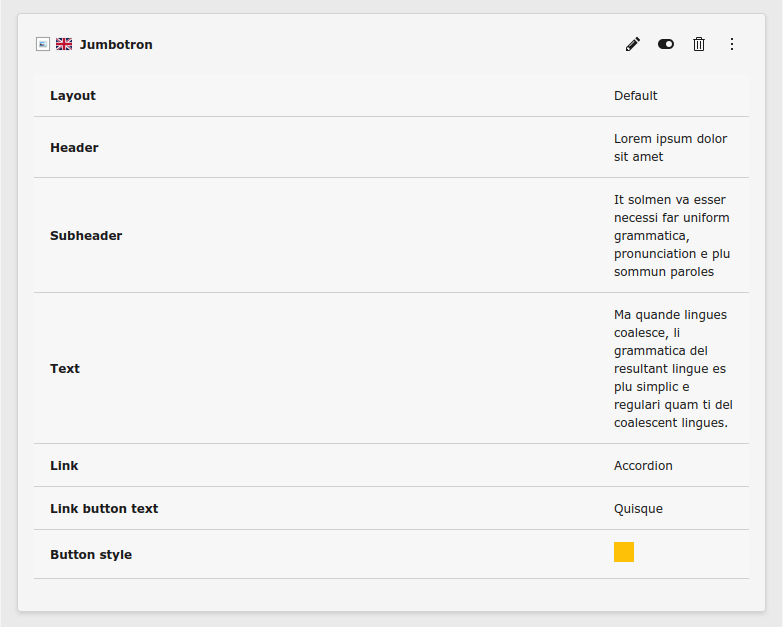Toggle the Jumbotron visibility switch

[666, 44]
